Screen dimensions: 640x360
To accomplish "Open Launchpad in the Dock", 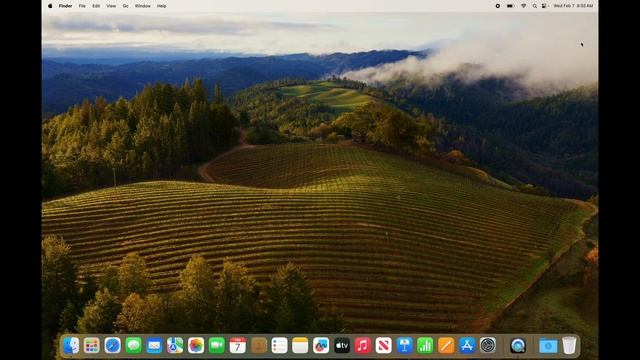I will 92,346.
